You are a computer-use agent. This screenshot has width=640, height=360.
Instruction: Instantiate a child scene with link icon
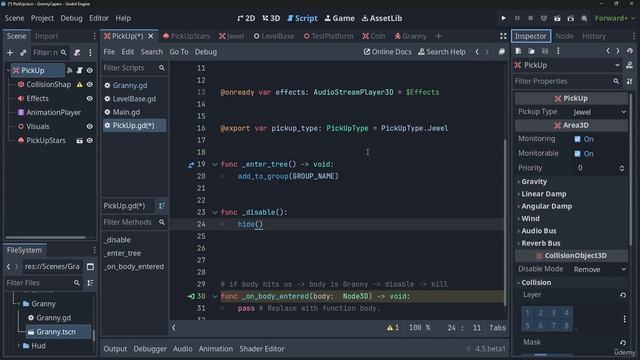(23, 53)
